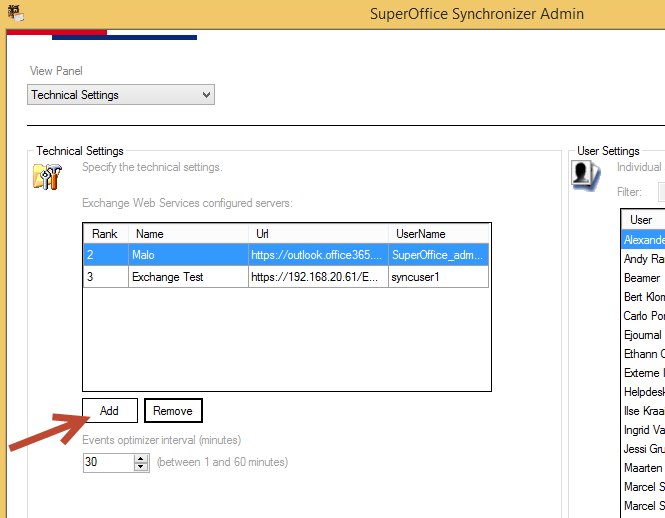
Task: Click the interval field showing 30
Action: click(109, 462)
